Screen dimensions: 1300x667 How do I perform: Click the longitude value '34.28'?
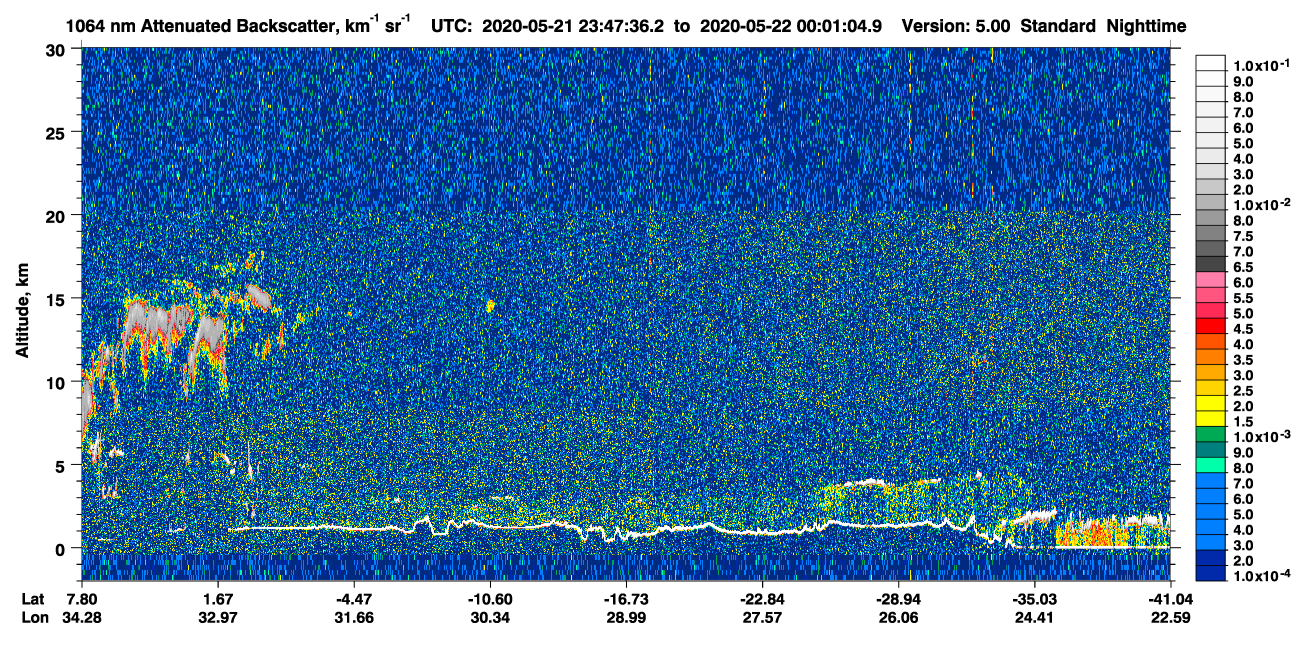coord(81,616)
